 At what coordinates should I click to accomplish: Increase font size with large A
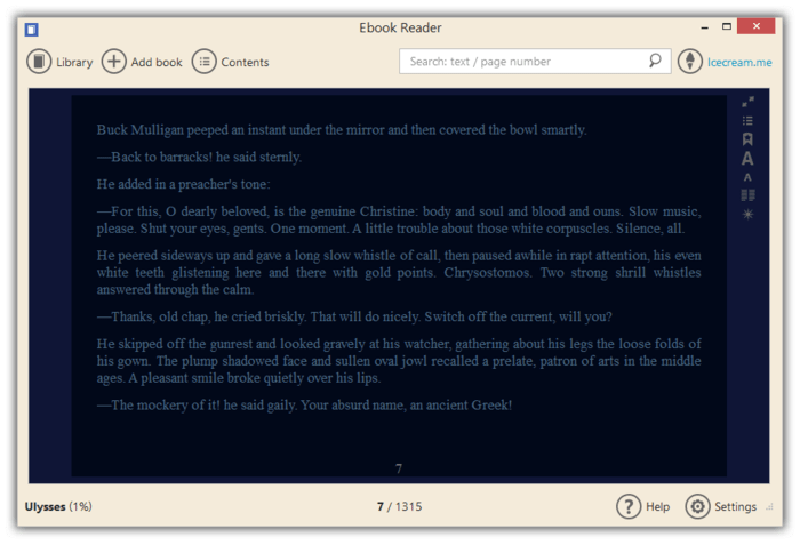[x=748, y=159]
